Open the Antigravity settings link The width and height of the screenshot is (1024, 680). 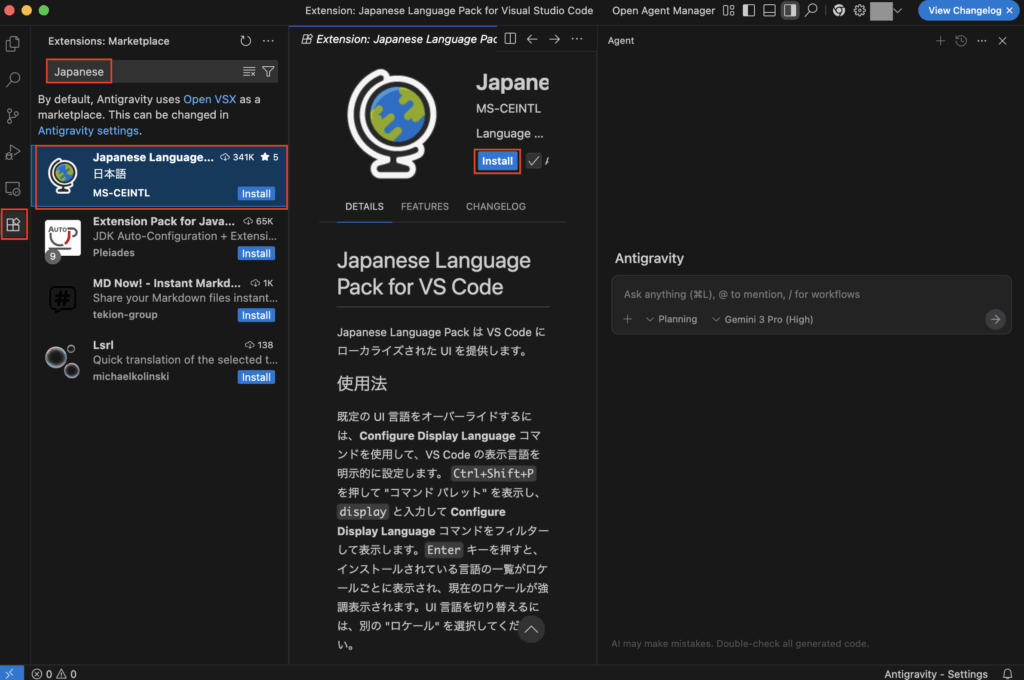(x=88, y=131)
